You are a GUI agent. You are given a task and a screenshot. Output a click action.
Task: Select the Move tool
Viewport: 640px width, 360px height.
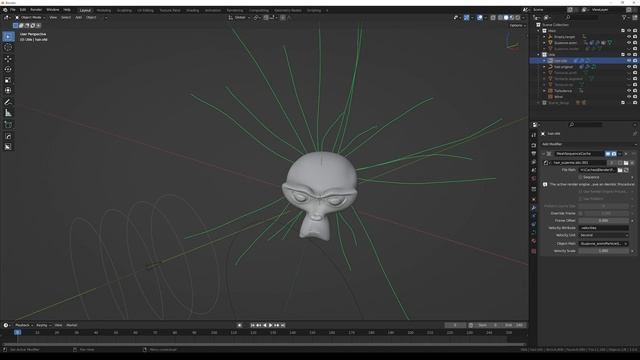pyautogui.click(x=8, y=59)
